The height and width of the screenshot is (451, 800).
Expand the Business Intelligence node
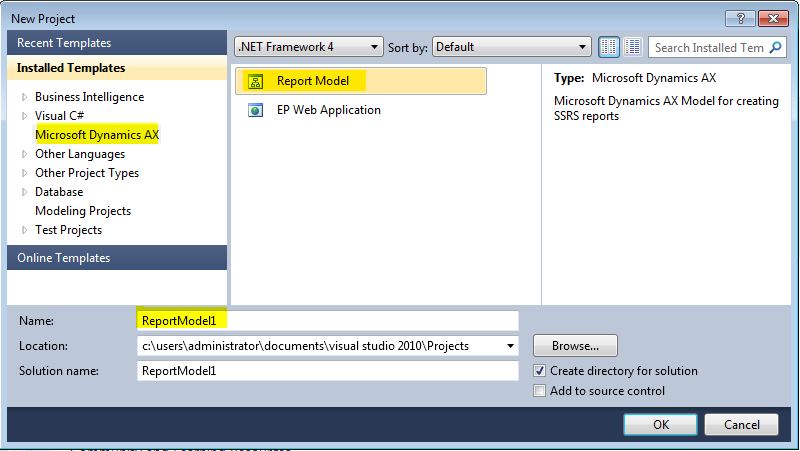[x=24, y=97]
